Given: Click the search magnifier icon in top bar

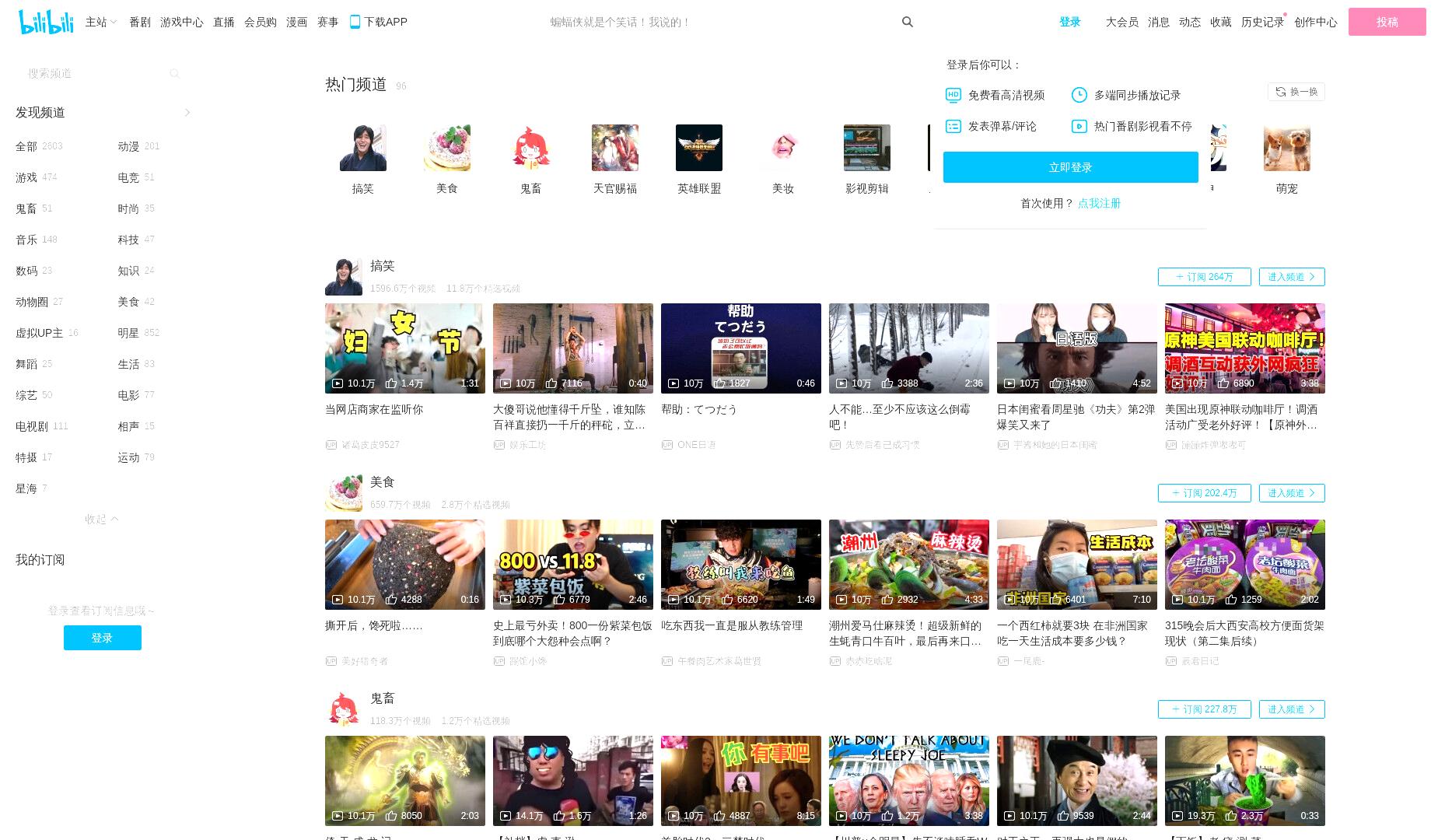Looking at the screenshot, I should 907,22.
